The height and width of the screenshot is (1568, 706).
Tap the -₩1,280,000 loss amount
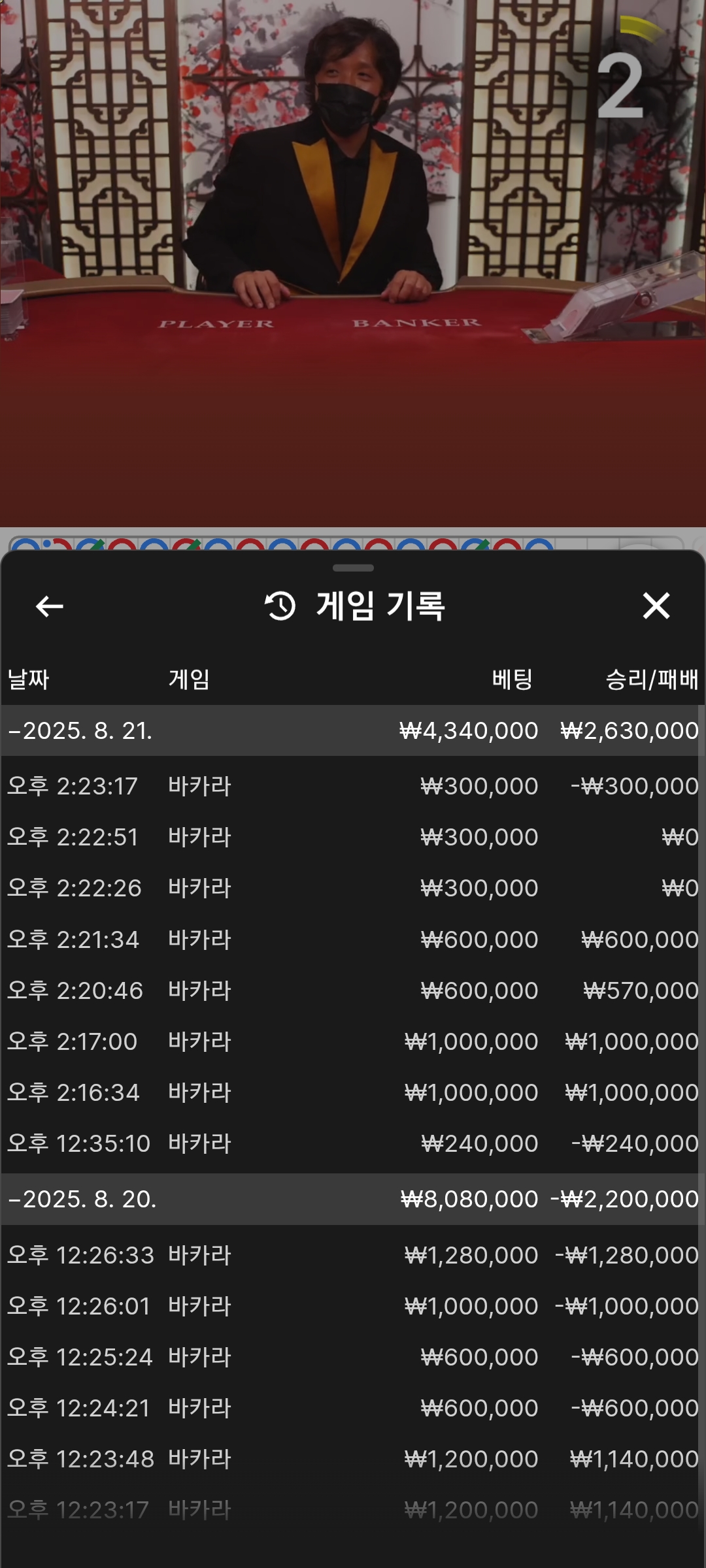coord(627,1255)
